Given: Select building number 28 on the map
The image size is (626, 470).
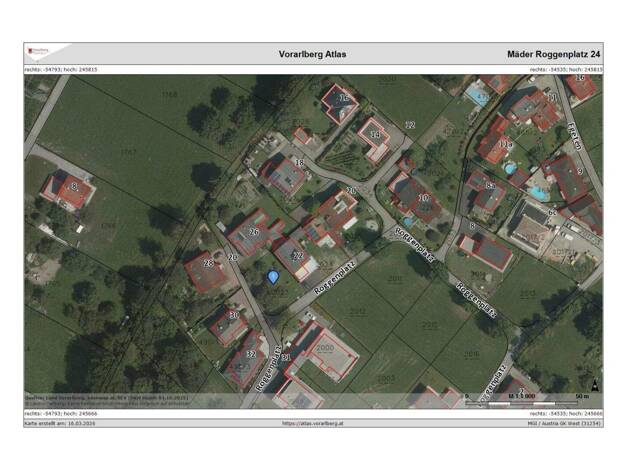Looking at the screenshot, I should coord(208,264).
